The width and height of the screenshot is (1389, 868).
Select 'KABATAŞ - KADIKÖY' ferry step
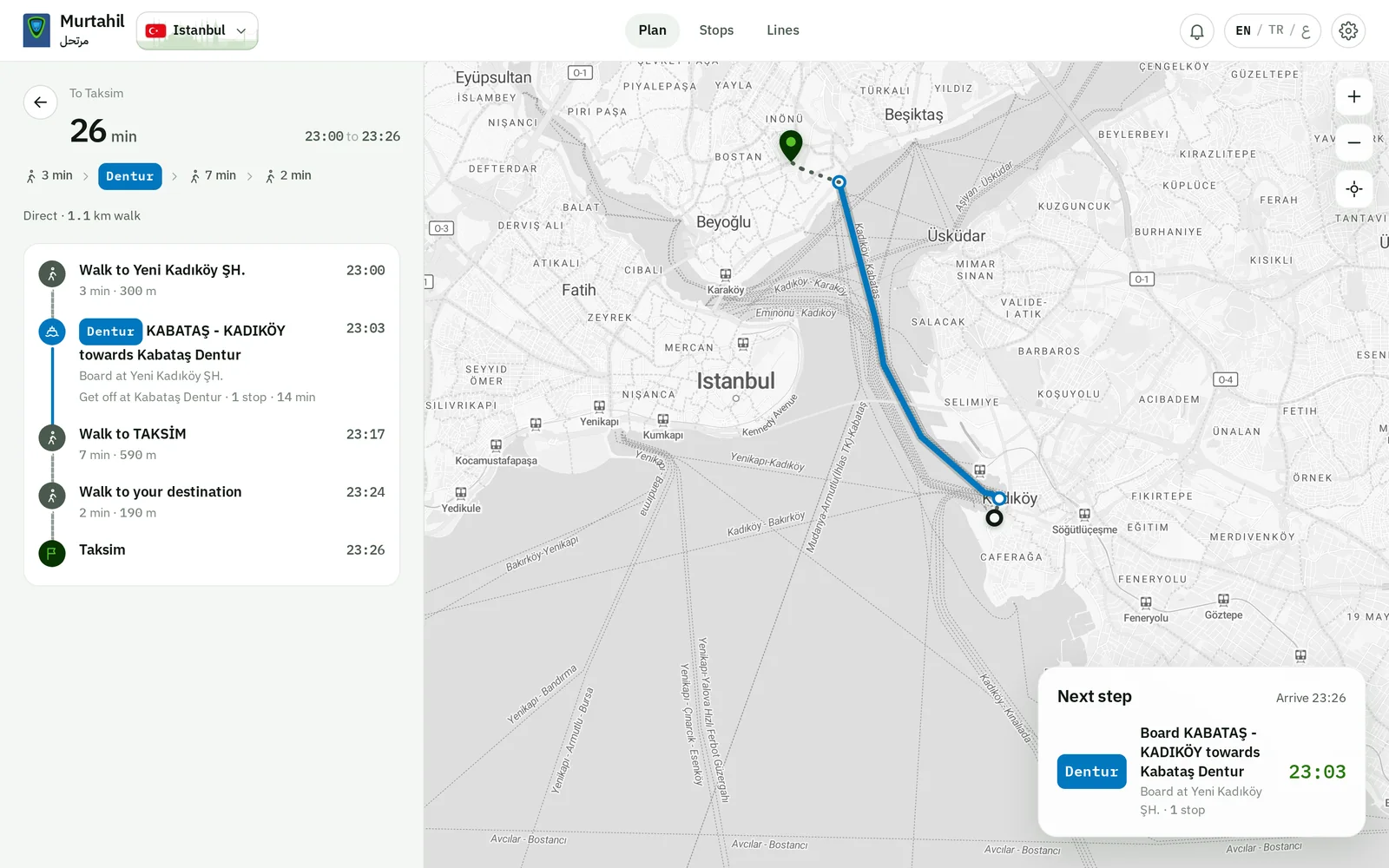[x=212, y=362]
